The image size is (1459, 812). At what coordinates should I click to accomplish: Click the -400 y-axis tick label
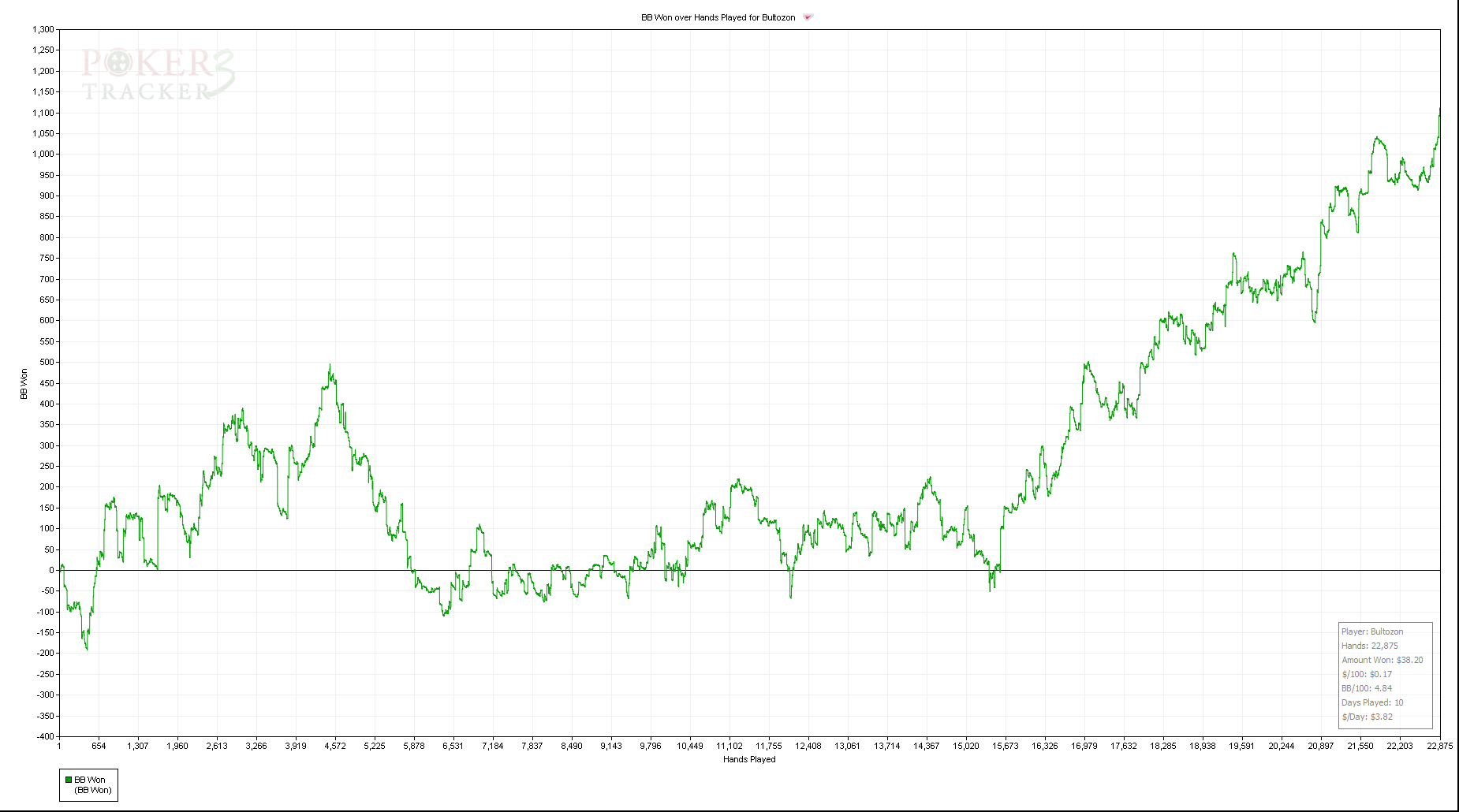[x=45, y=736]
